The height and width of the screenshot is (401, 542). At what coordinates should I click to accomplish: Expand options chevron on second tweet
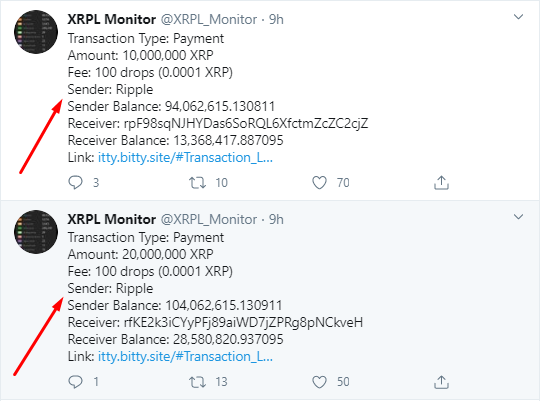[x=518, y=217]
